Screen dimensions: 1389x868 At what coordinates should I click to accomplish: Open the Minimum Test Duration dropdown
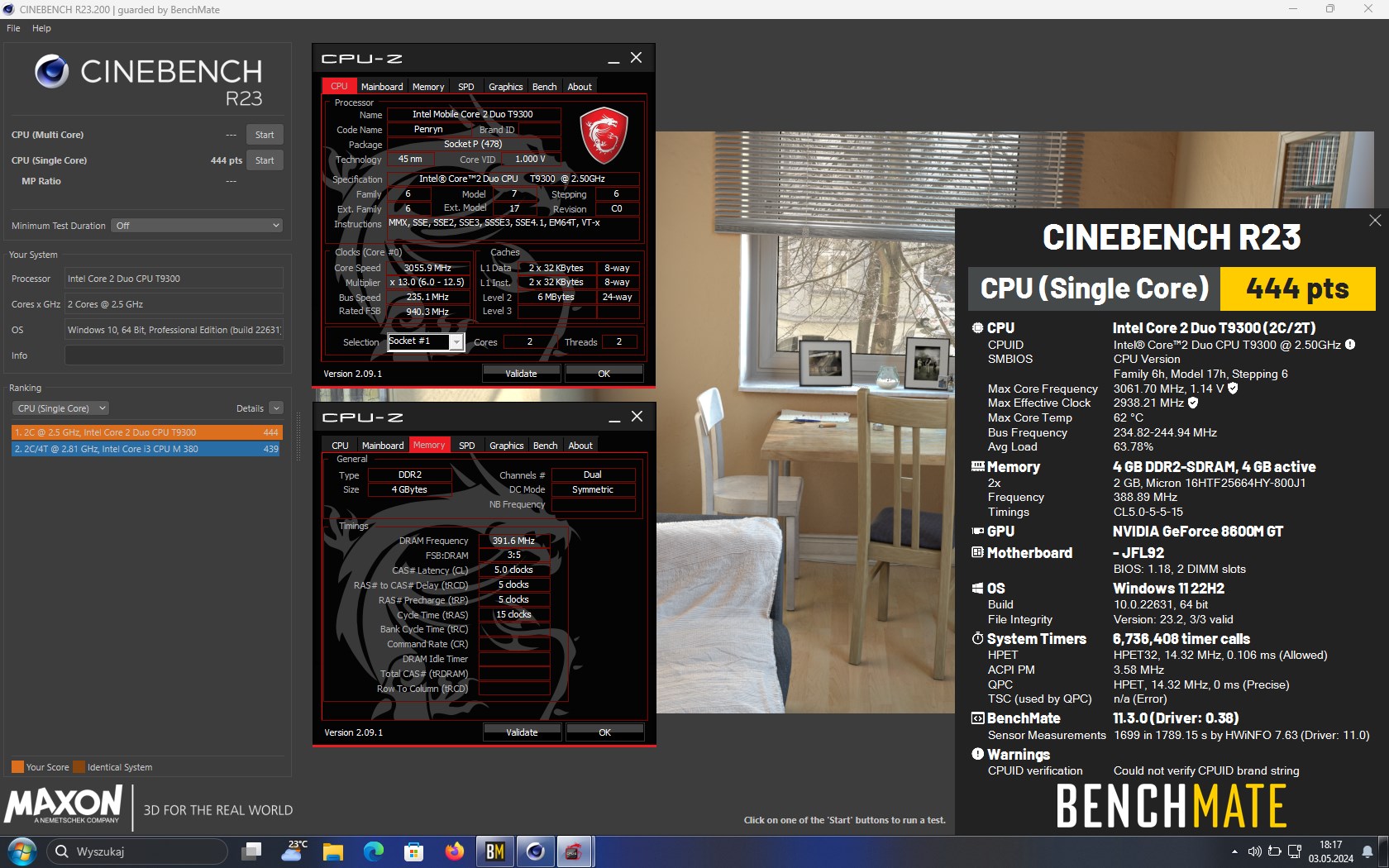click(197, 226)
